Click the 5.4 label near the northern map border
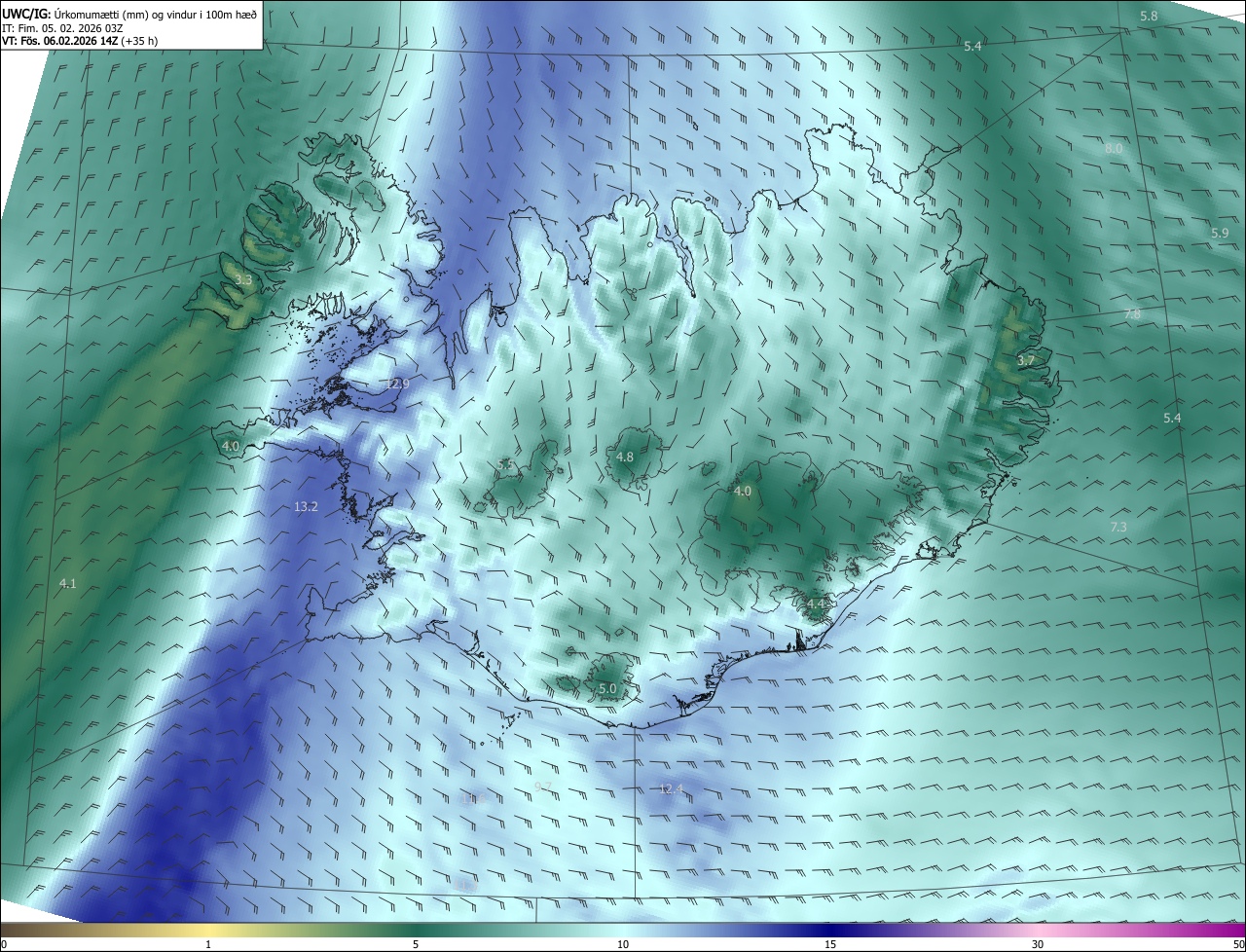 [972, 47]
